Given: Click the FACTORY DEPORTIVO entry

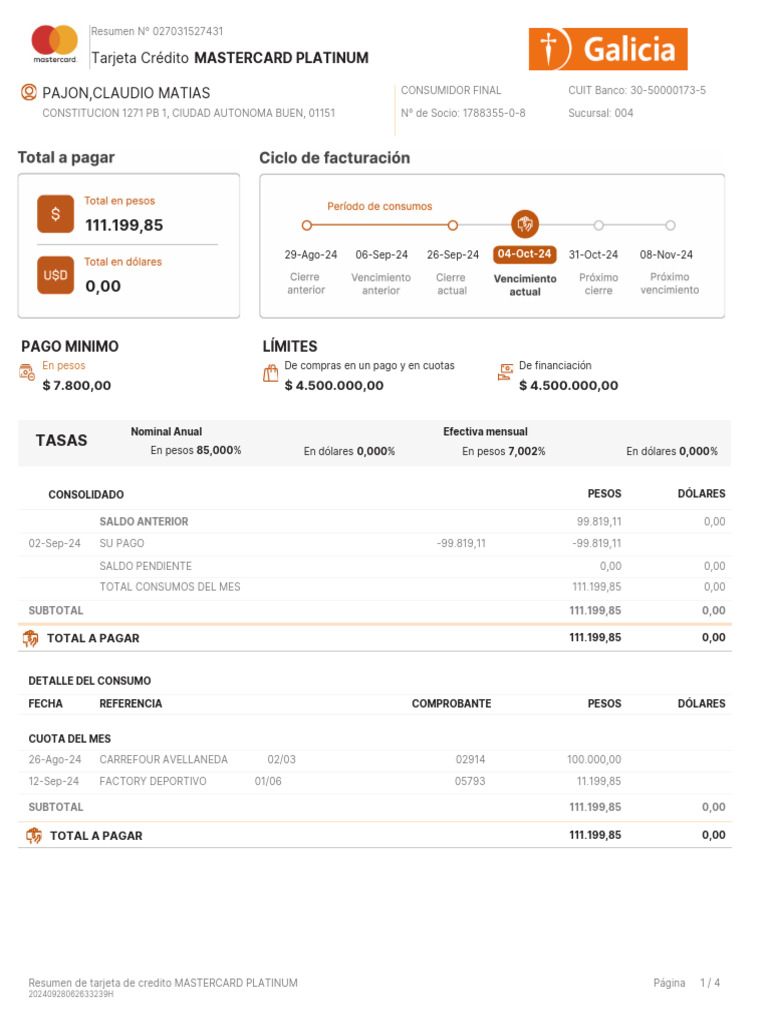Looking at the screenshot, I should [x=153, y=781].
